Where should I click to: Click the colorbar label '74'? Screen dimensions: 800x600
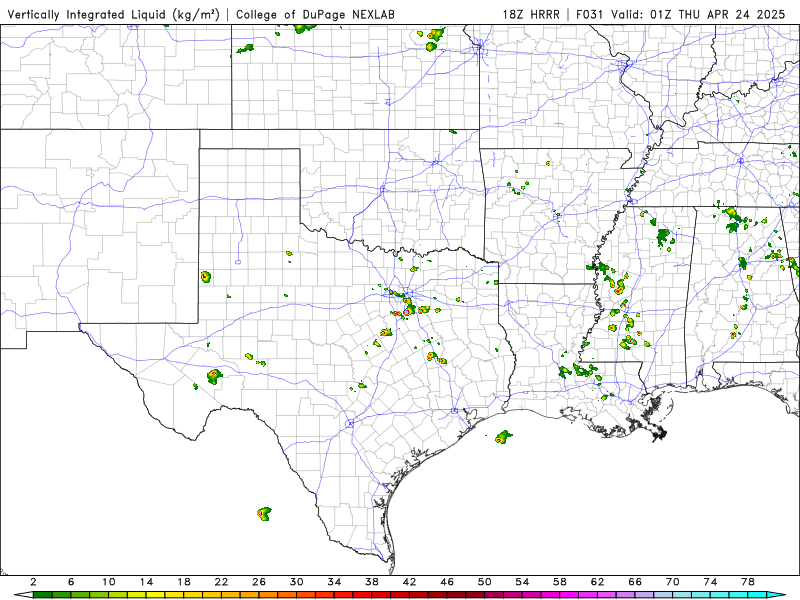coord(711,582)
